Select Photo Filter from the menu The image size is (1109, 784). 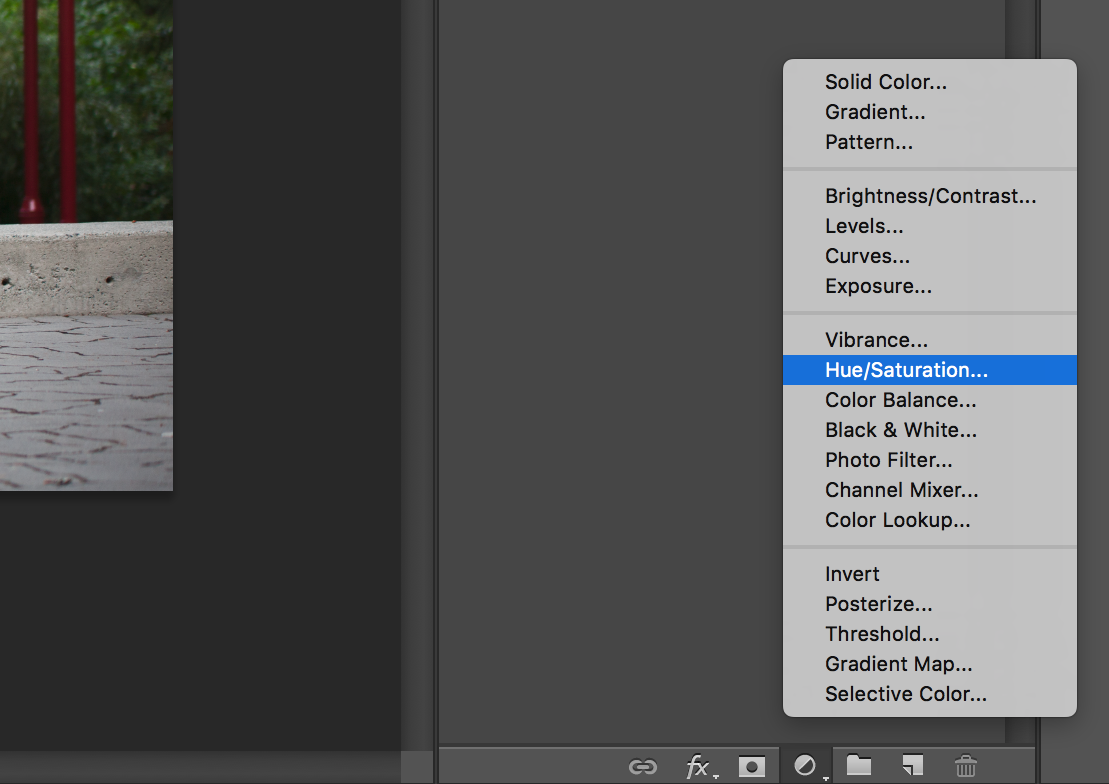(x=888, y=460)
